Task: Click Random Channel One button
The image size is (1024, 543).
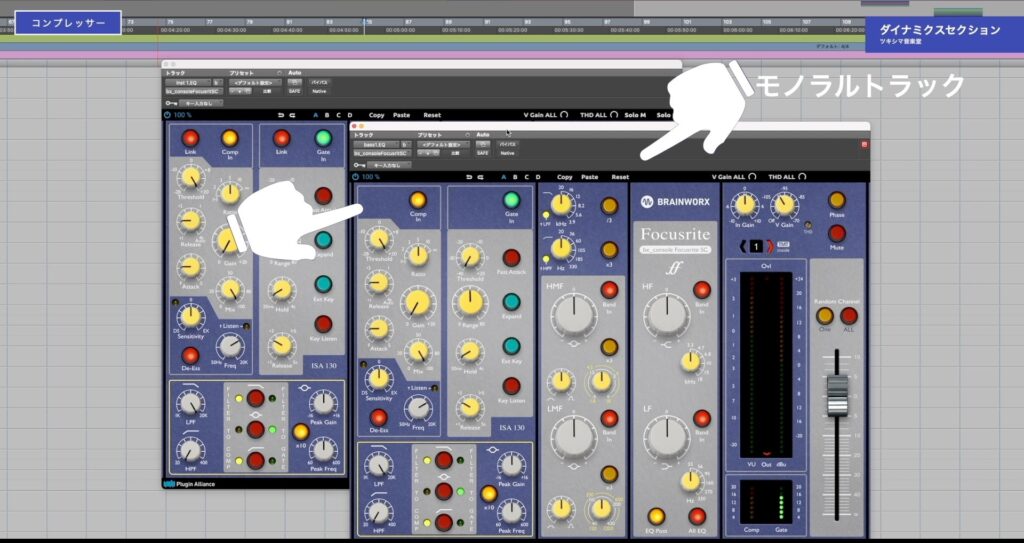Action: point(825,316)
